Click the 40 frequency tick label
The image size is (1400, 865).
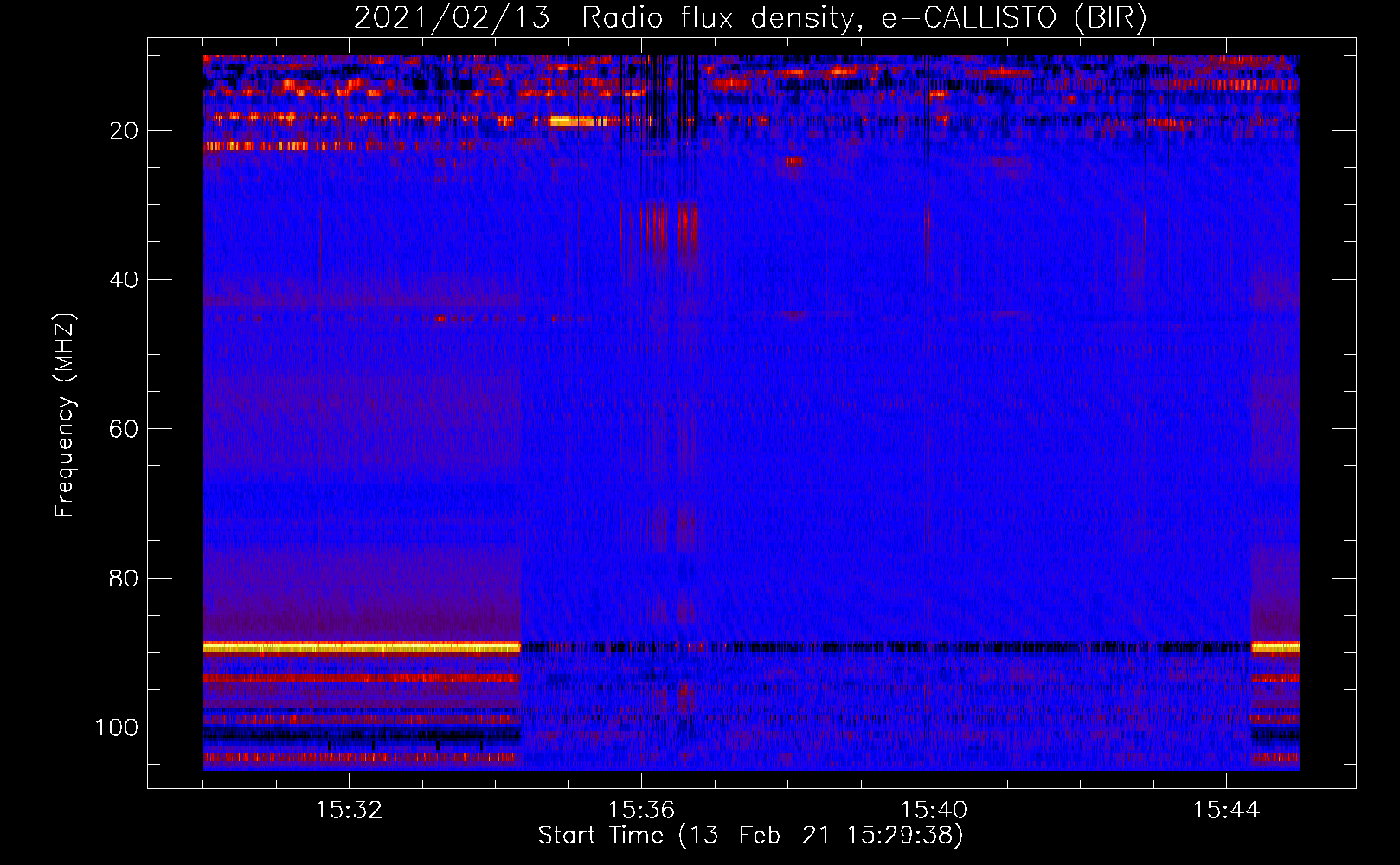125,280
